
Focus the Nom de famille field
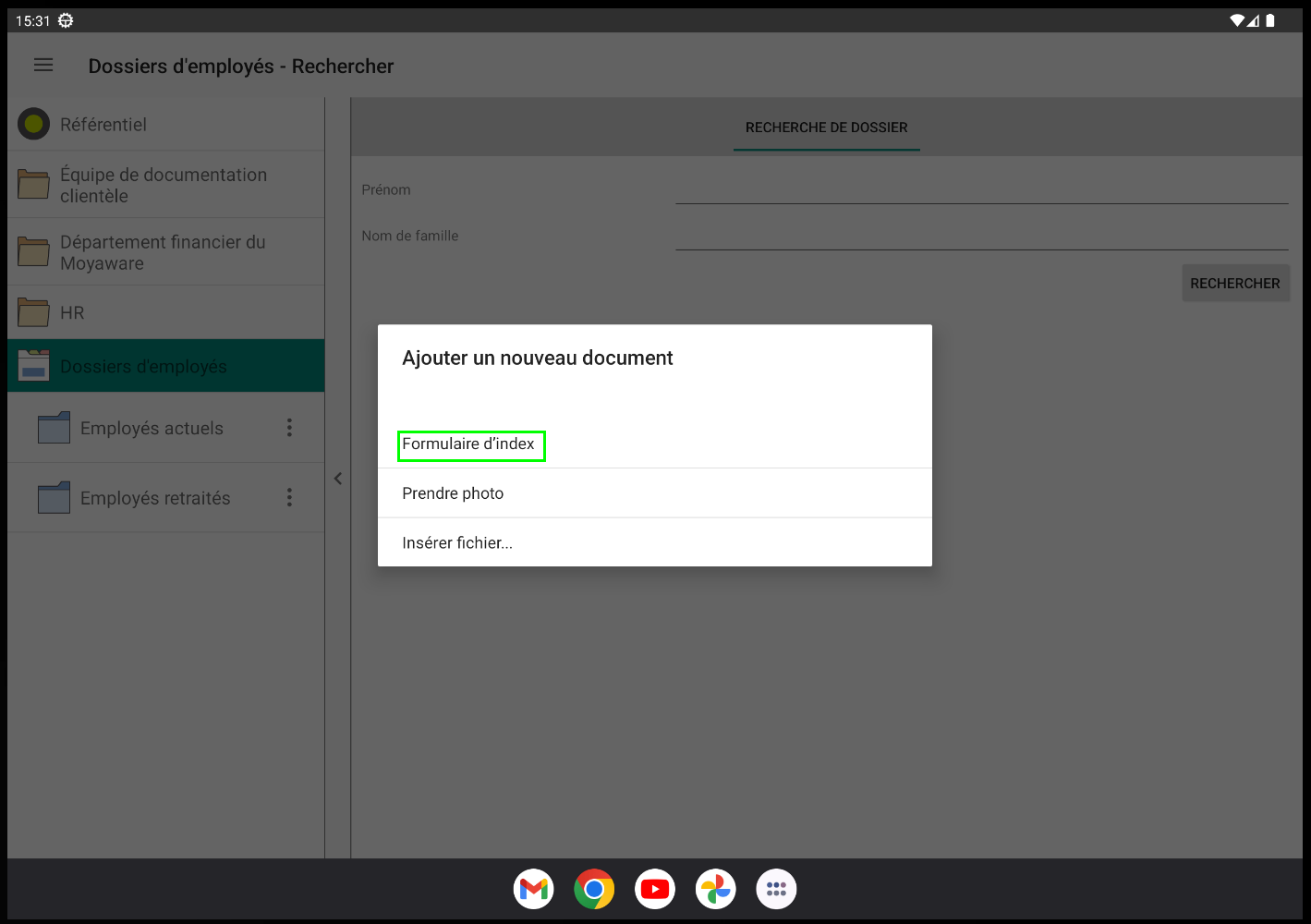tap(982, 236)
